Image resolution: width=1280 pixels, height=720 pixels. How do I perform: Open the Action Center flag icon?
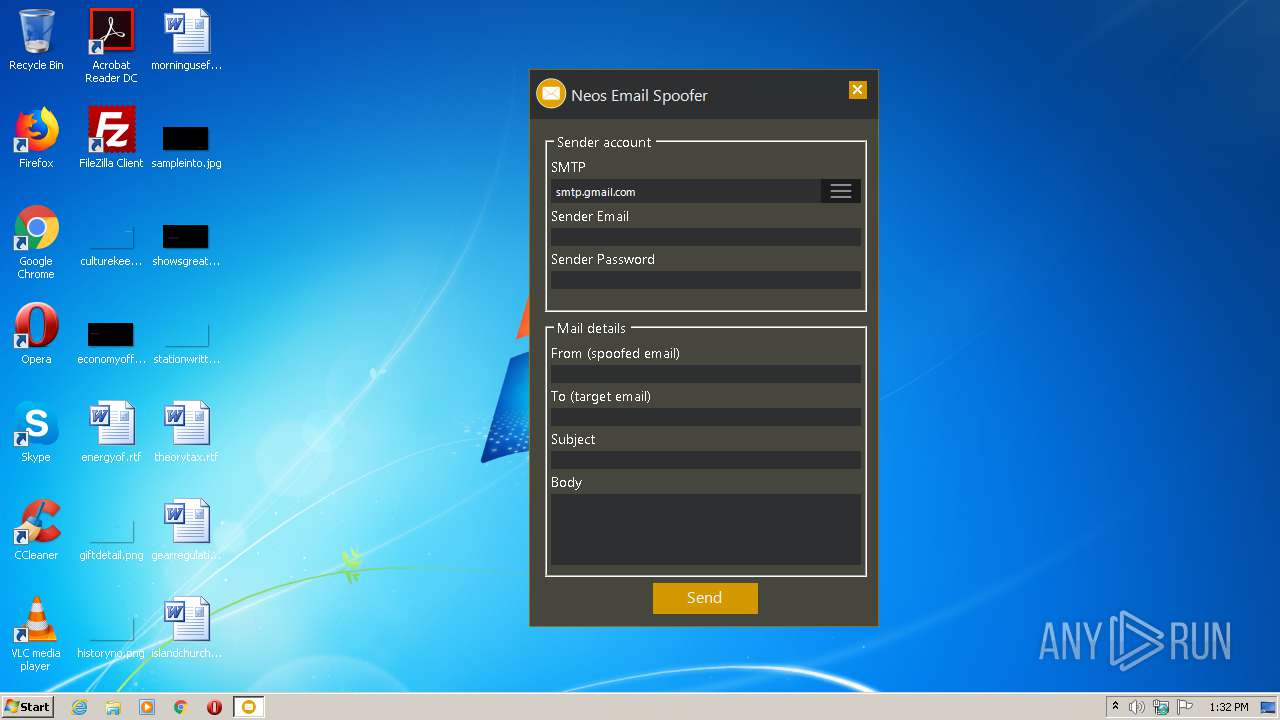[x=1185, y=707]
